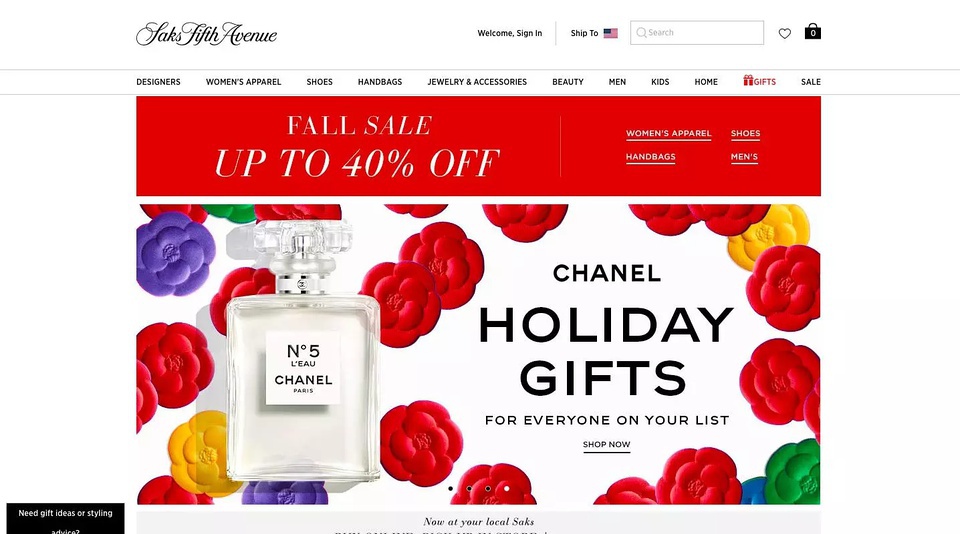This screenshot has width=960, height=534.
Task: Click Welcome, Sign In link
Action: (x=509, y=33)
